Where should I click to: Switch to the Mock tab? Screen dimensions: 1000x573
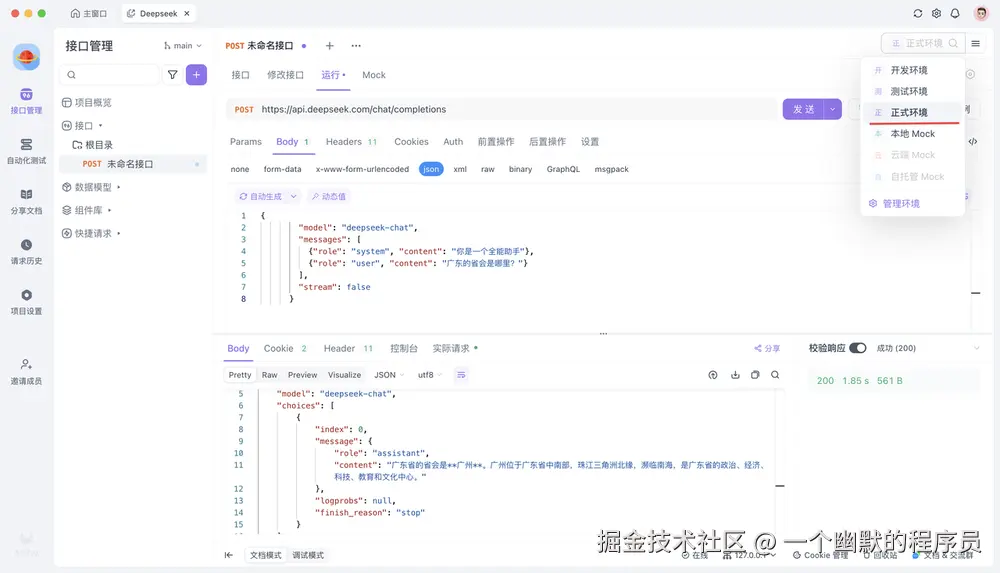tap(374, 75)
